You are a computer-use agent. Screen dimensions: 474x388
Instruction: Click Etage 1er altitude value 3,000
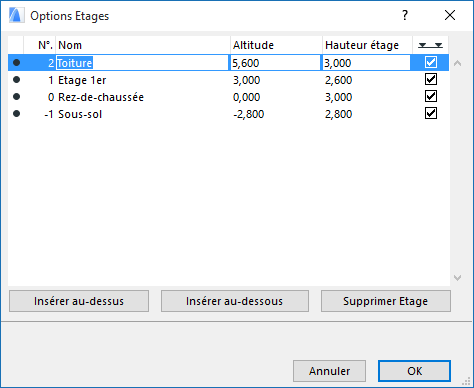[x=246, y=80]
